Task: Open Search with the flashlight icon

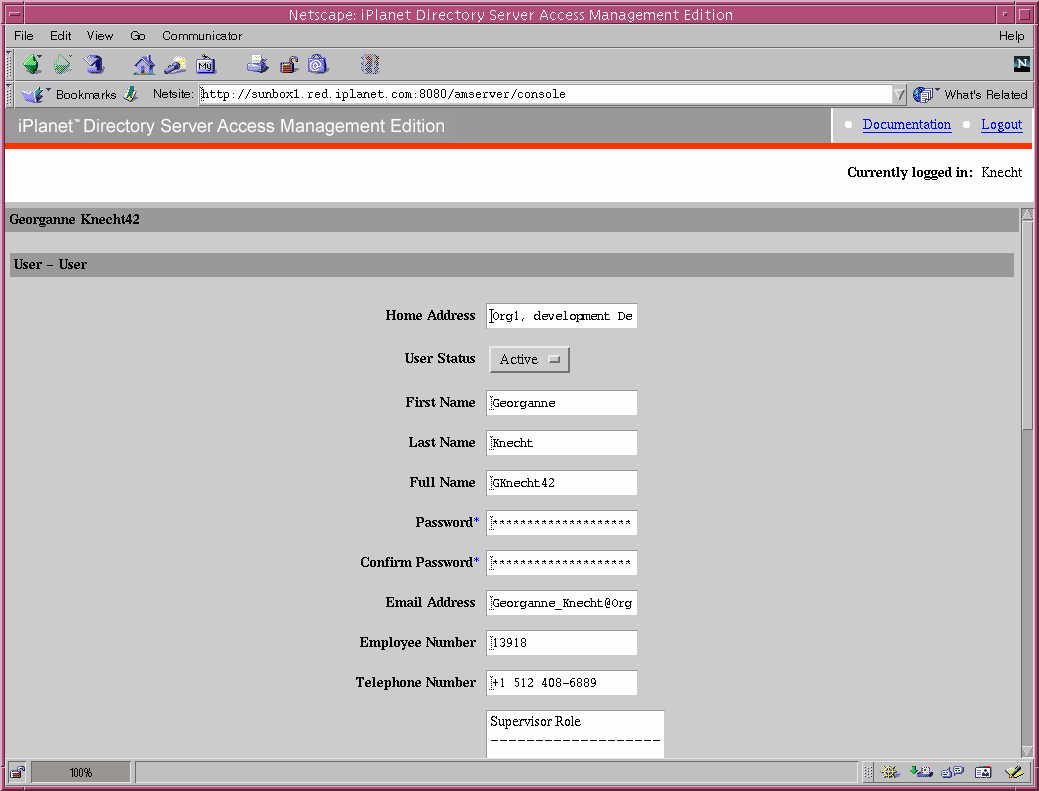Action: pos(175,64)
